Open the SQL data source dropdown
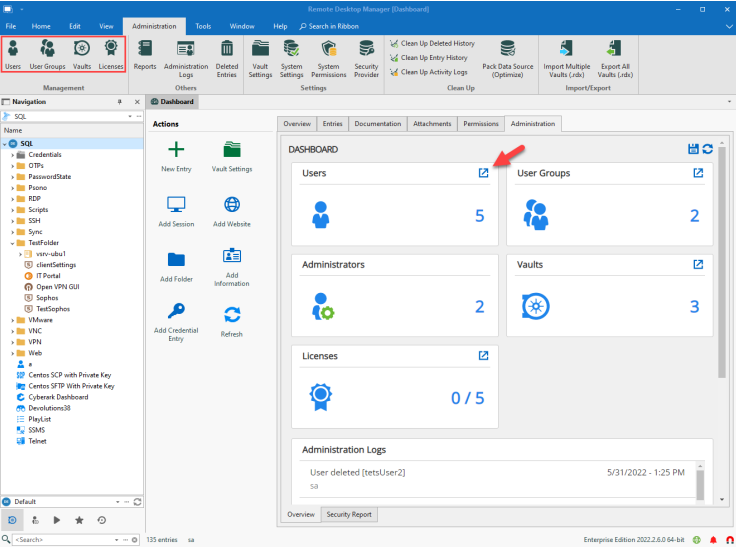736x553 pixels. 130,116
